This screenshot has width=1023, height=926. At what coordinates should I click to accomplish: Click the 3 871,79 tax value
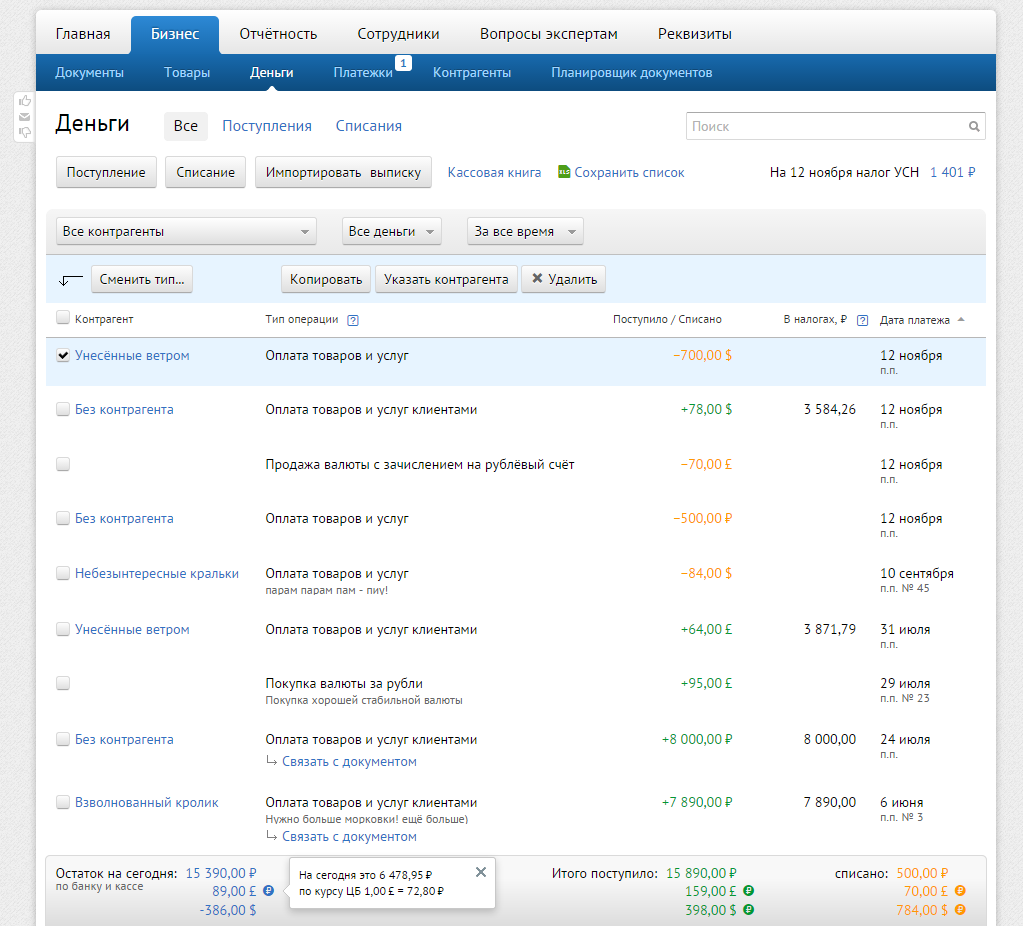click(x=830, y=629)
